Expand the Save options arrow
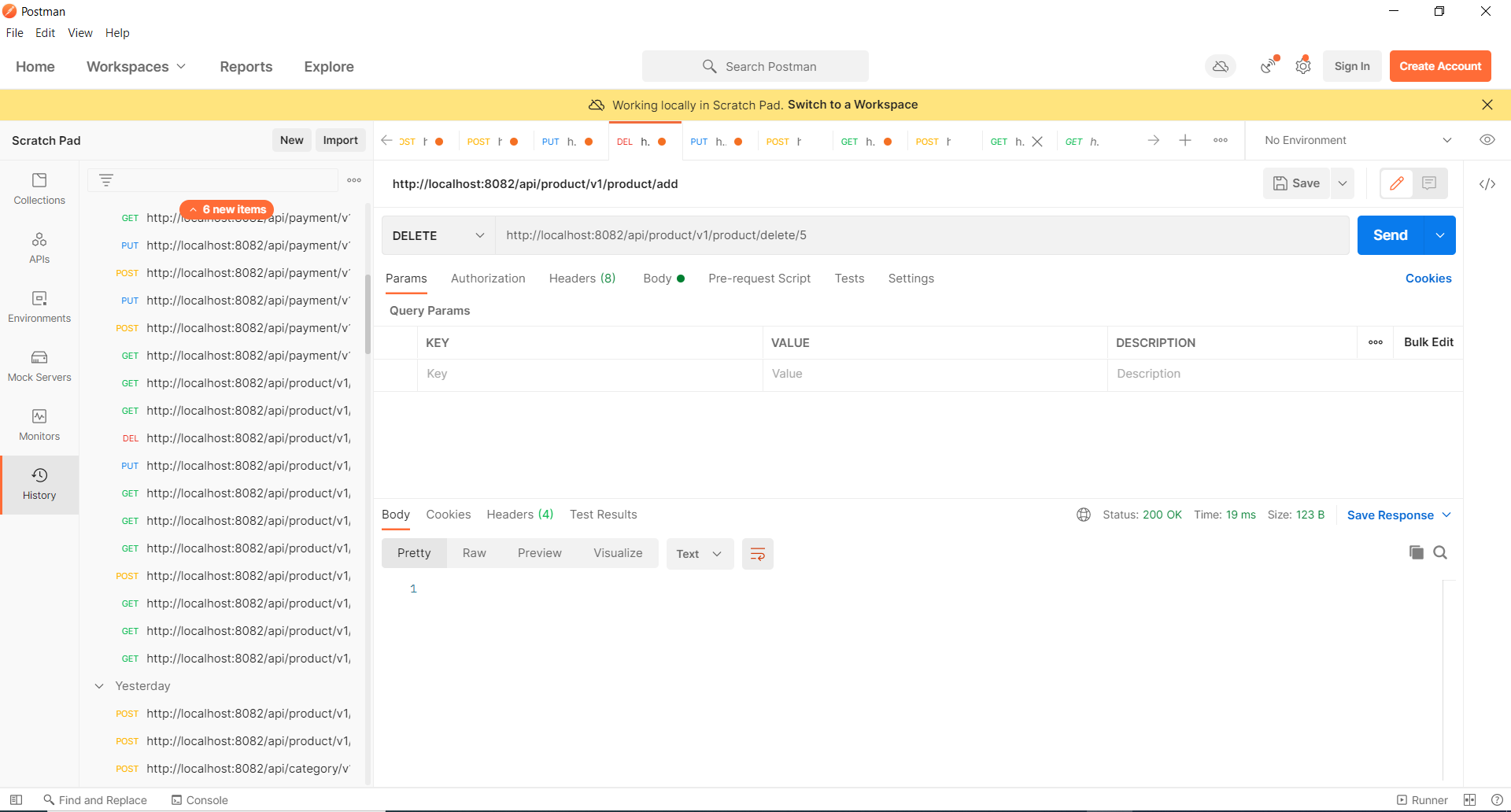Viewport: 1511px width, 812px height. [1343, 183]
